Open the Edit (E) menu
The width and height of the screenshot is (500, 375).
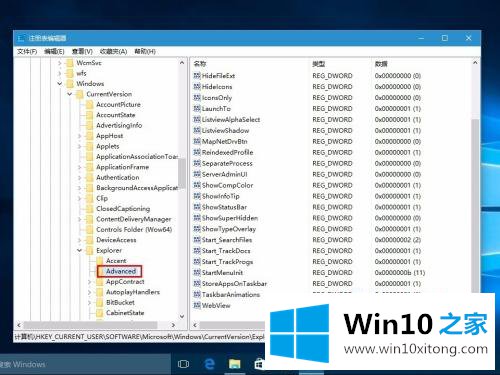tap(54, 51)
